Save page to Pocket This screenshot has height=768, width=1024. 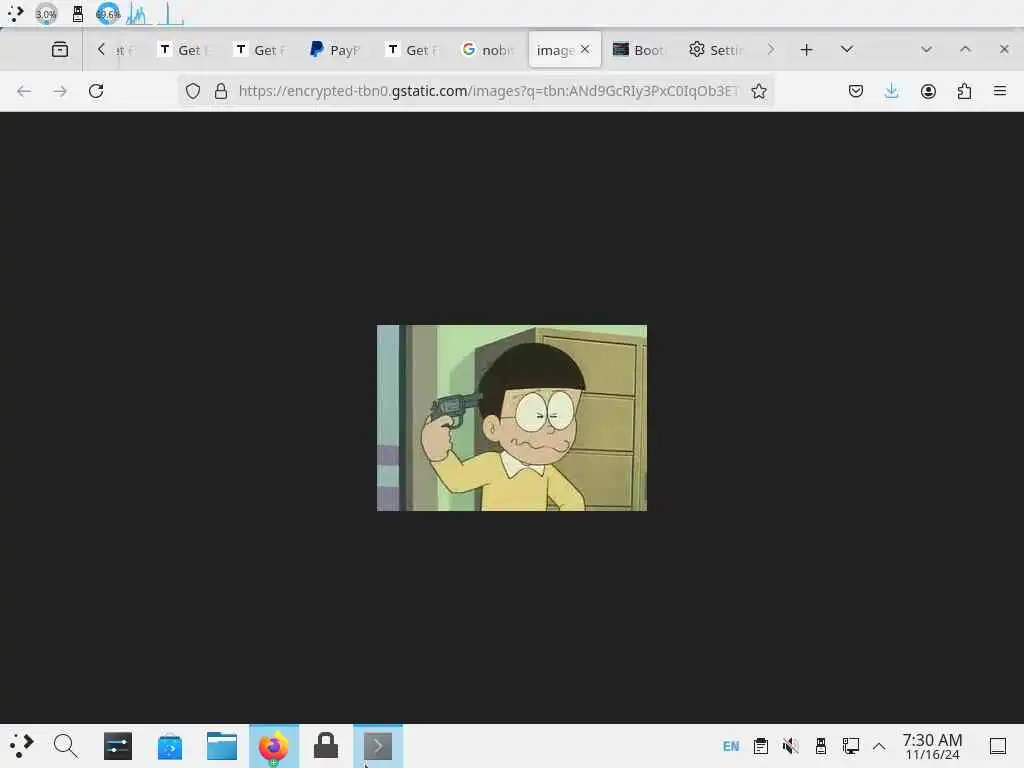pyautogui.click(x=856, y=91)
